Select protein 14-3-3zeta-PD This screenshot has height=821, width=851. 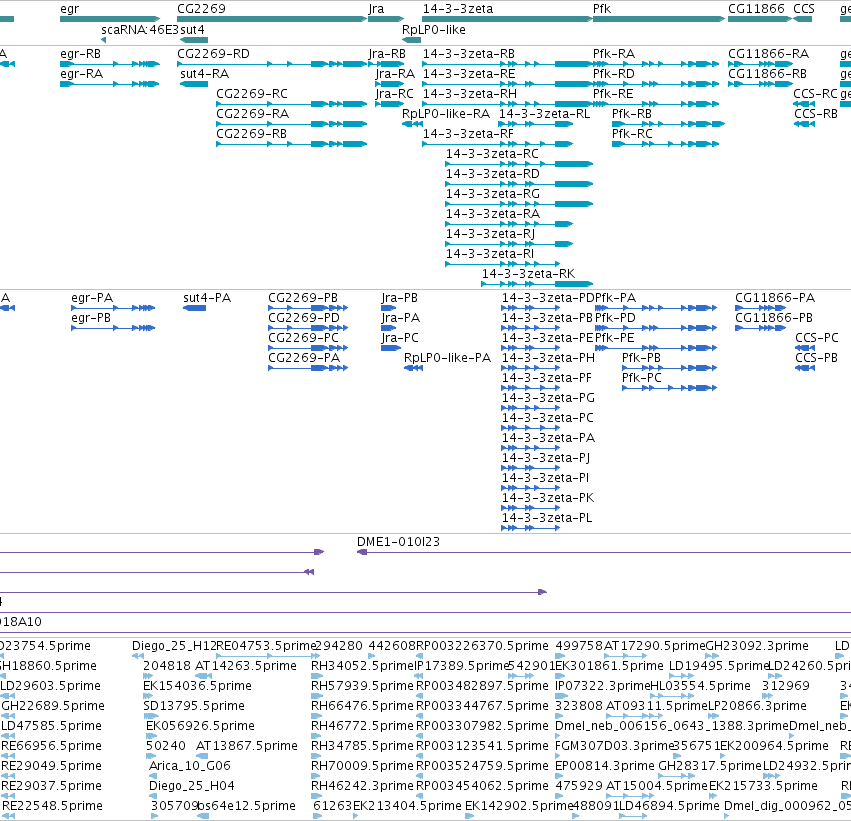[x=530, y=308]
